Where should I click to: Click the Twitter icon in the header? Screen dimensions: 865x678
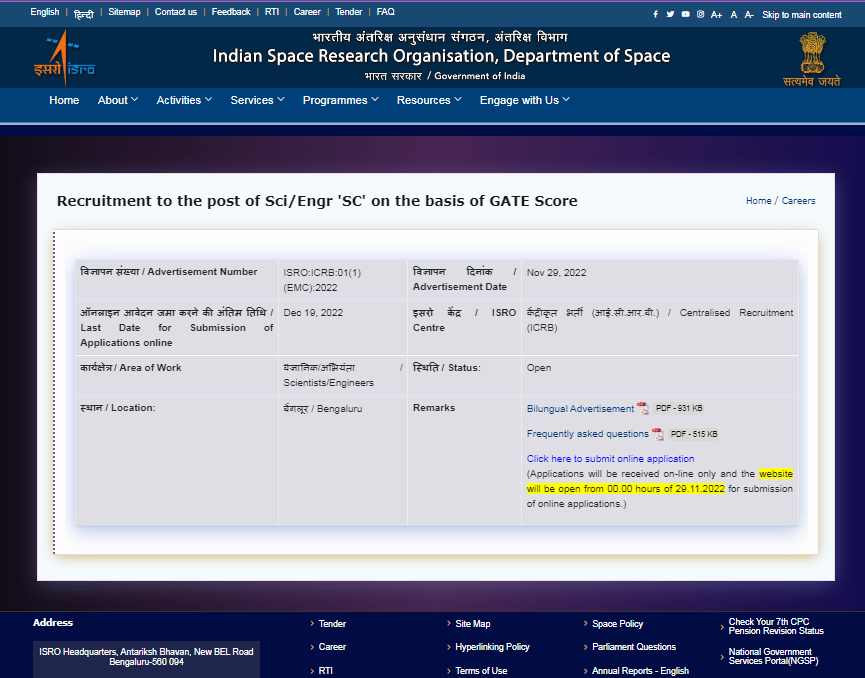click(670, 14)
